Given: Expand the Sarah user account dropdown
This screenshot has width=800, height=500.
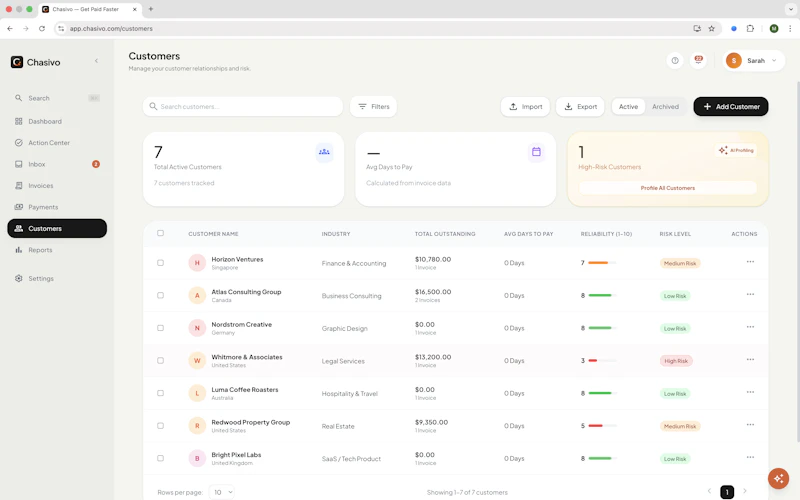Looking at the screenshot, I should [754, 61].
